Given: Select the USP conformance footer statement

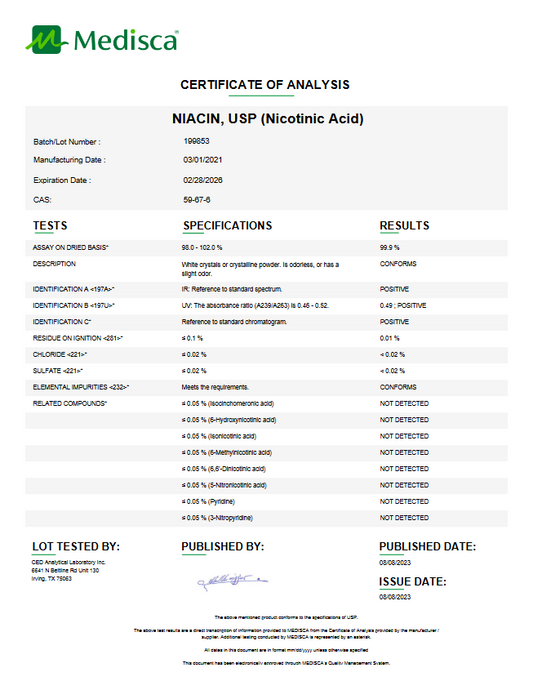Looking at the screenshot, I should tap(286, 617).
